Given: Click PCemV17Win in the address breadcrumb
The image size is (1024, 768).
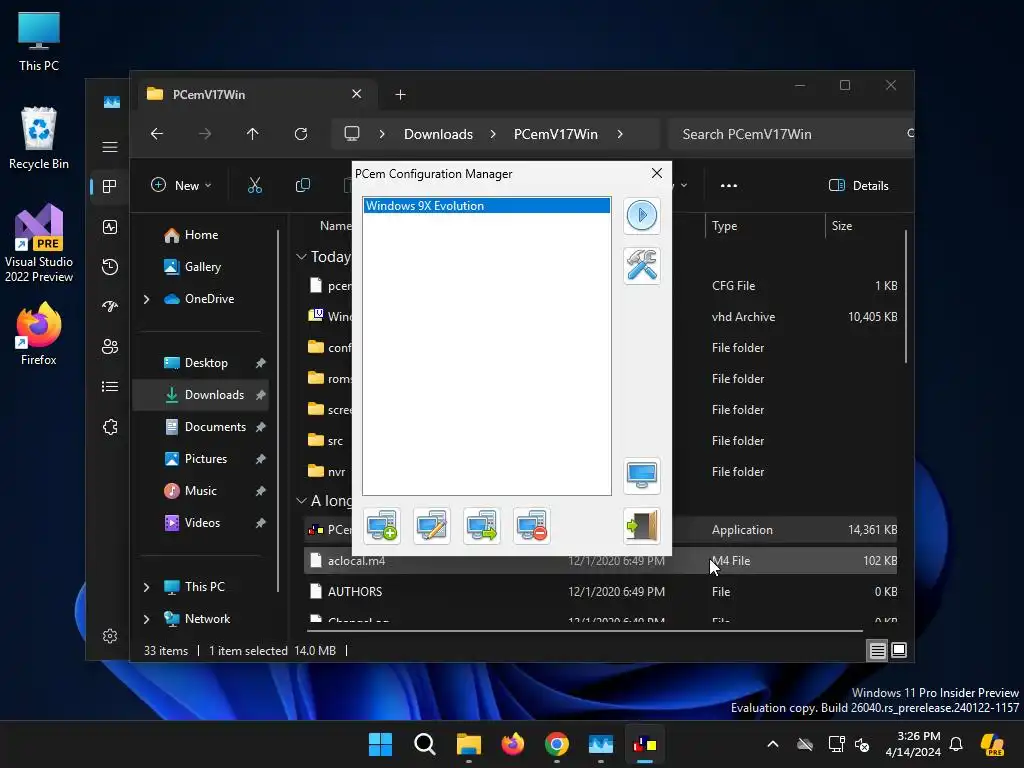Looking at the screenshot, I should (x=556, y=134).
